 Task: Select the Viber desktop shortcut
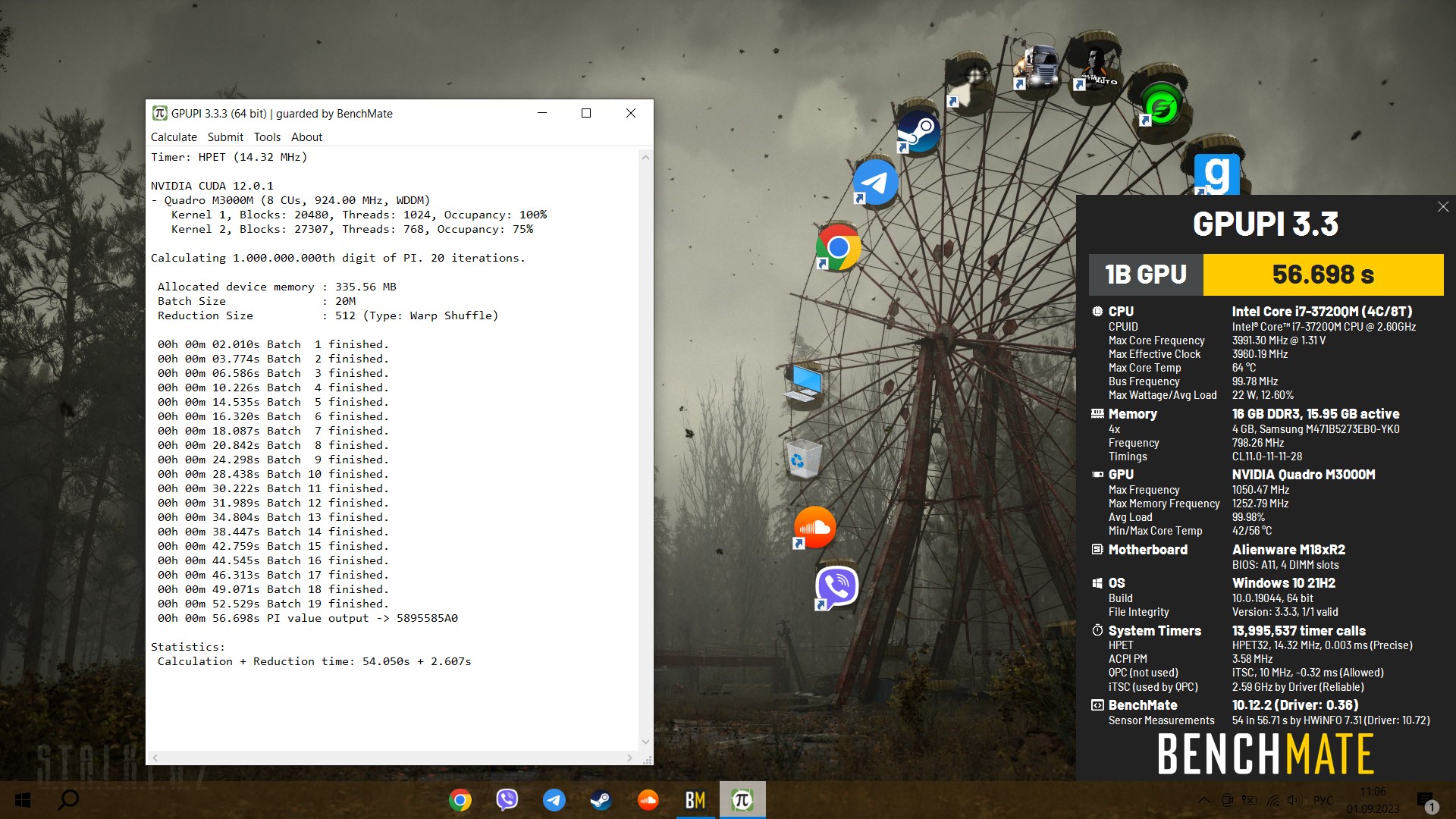[x=836, y=588]
